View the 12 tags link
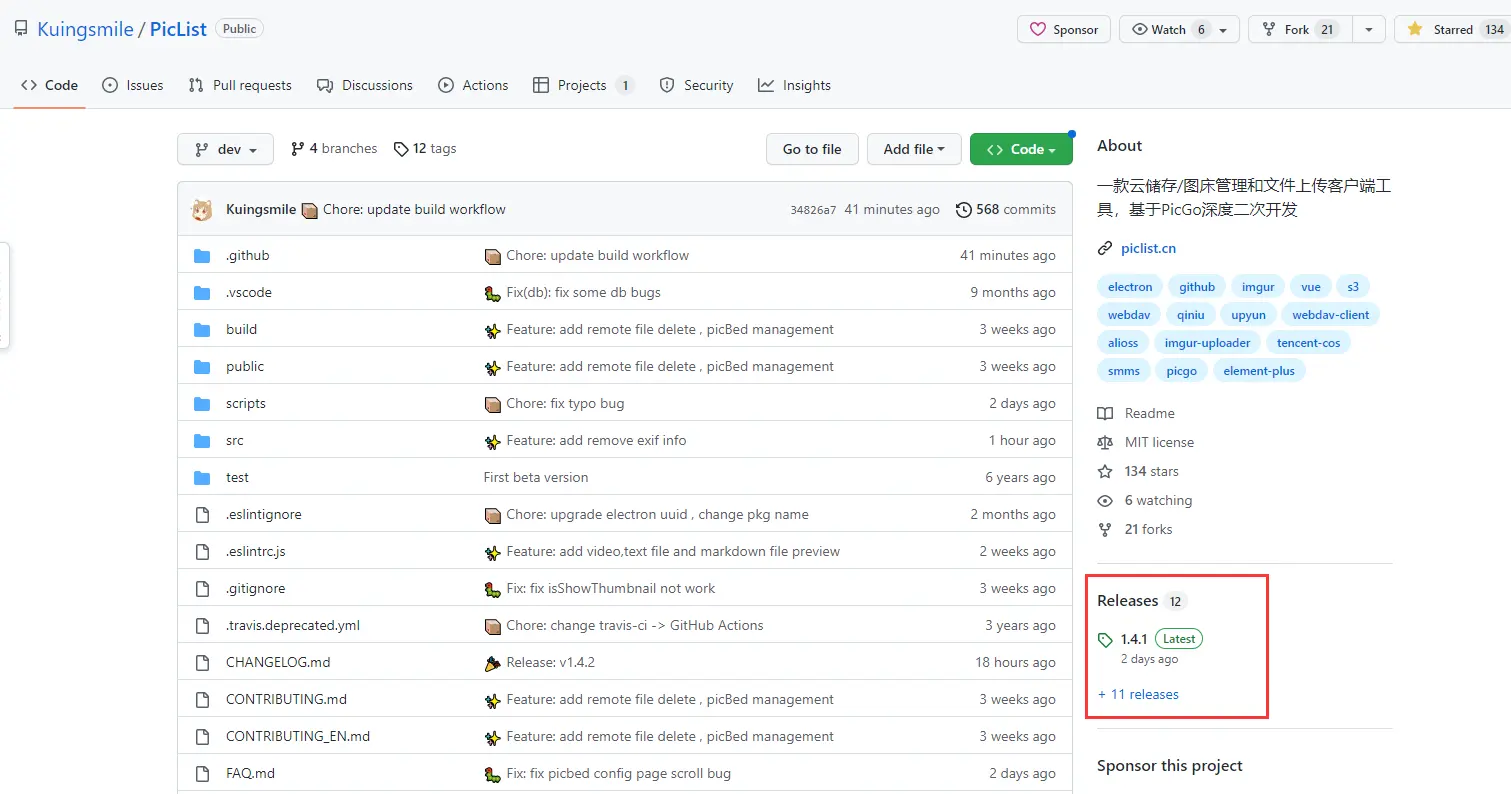1511x794 pixels. tap(425, 148)
